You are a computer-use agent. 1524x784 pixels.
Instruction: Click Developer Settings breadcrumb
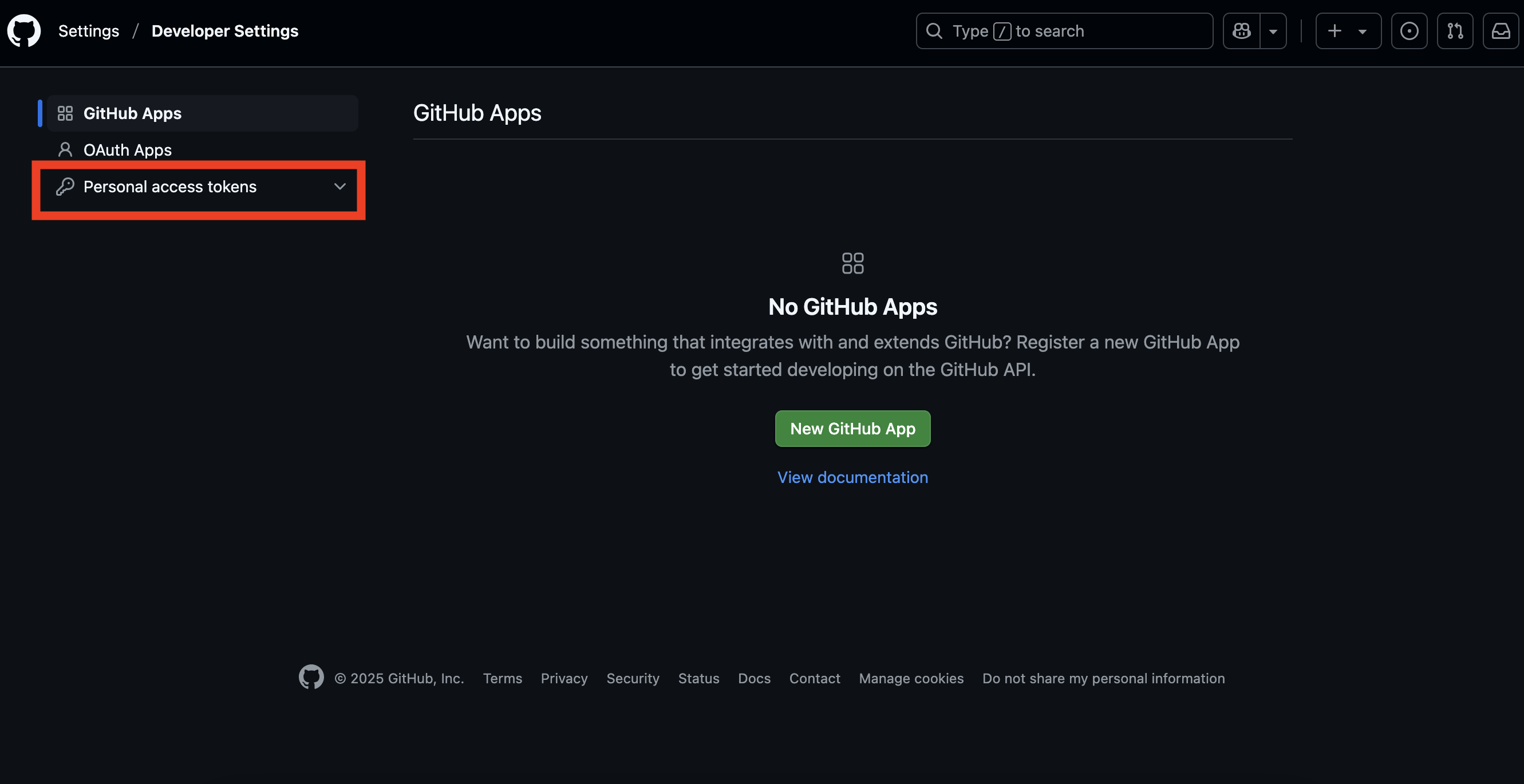pos(225,31)
